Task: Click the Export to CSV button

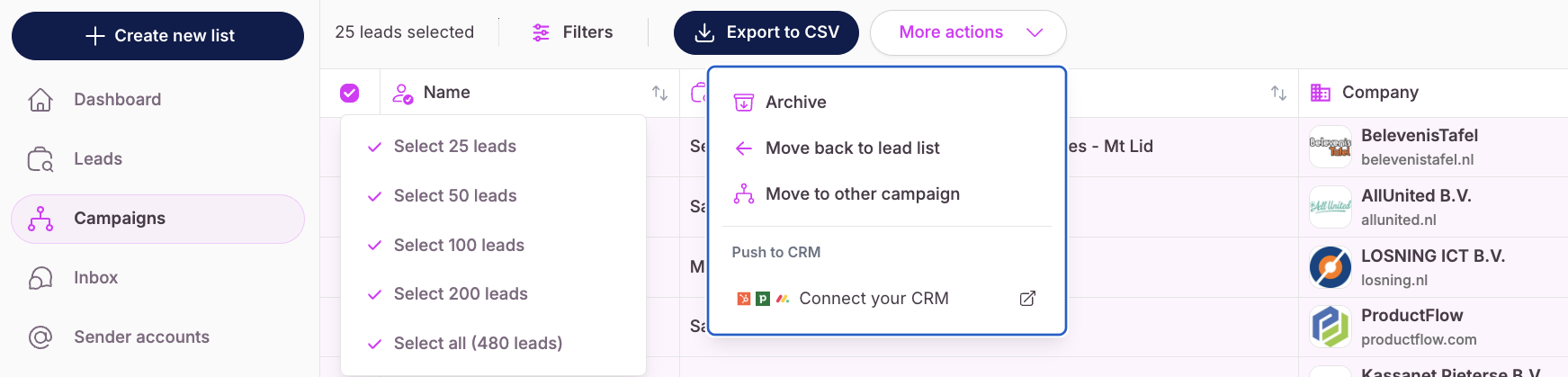Action: [x=766, y=32]
